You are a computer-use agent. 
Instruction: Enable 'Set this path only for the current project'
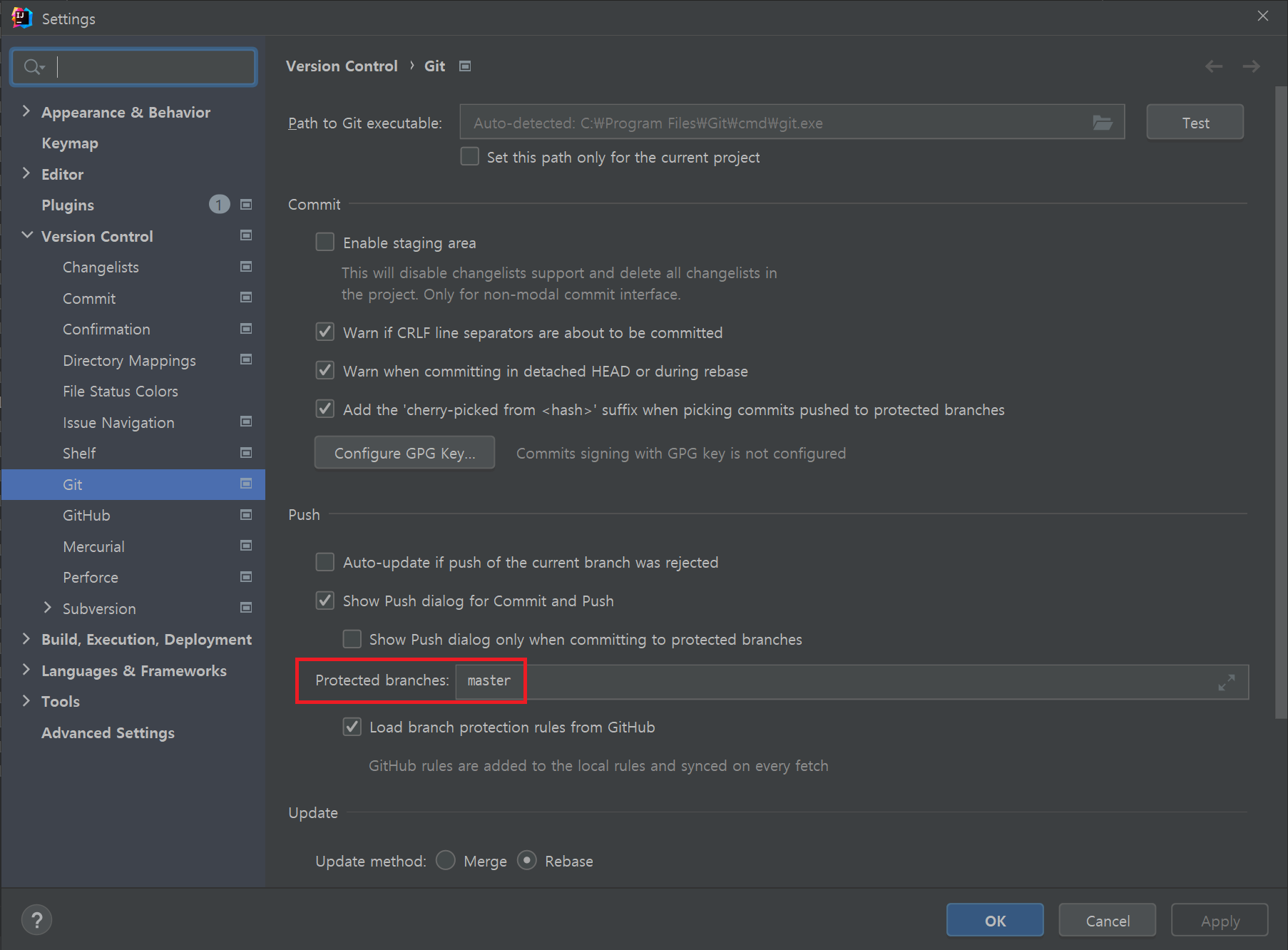point(469,156)
